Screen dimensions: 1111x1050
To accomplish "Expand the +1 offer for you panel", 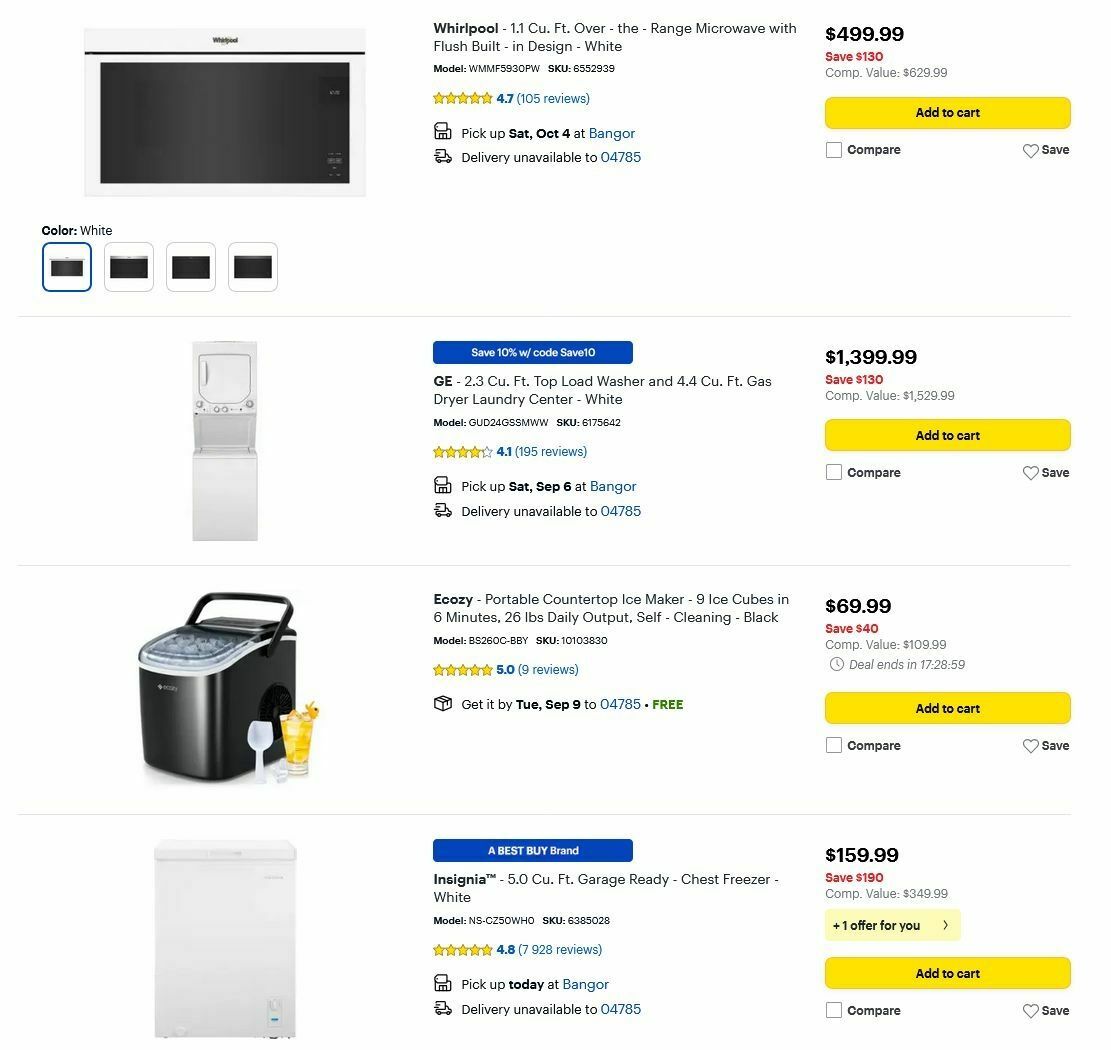I will tap(892, 925).
